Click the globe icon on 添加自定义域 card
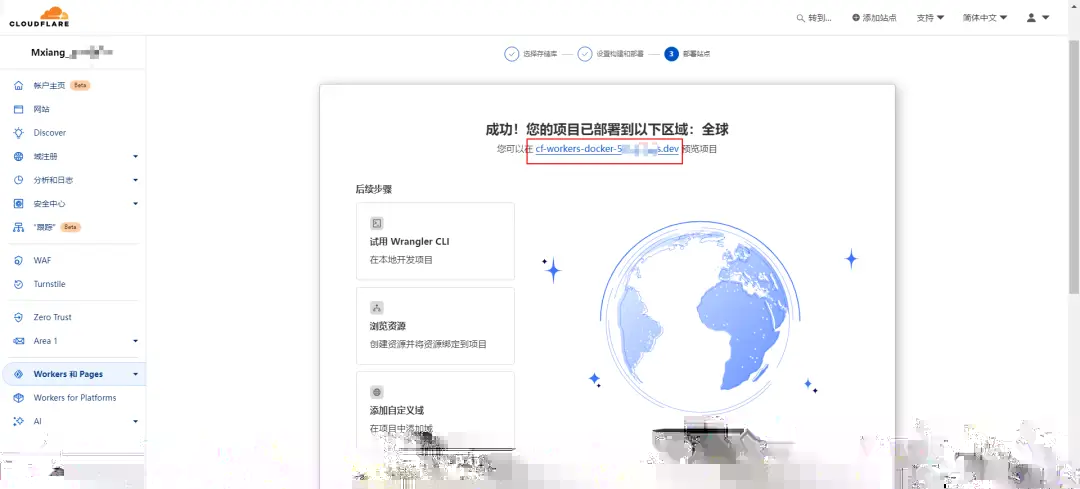Screen dimensions: 1080x489 (376, 393)
